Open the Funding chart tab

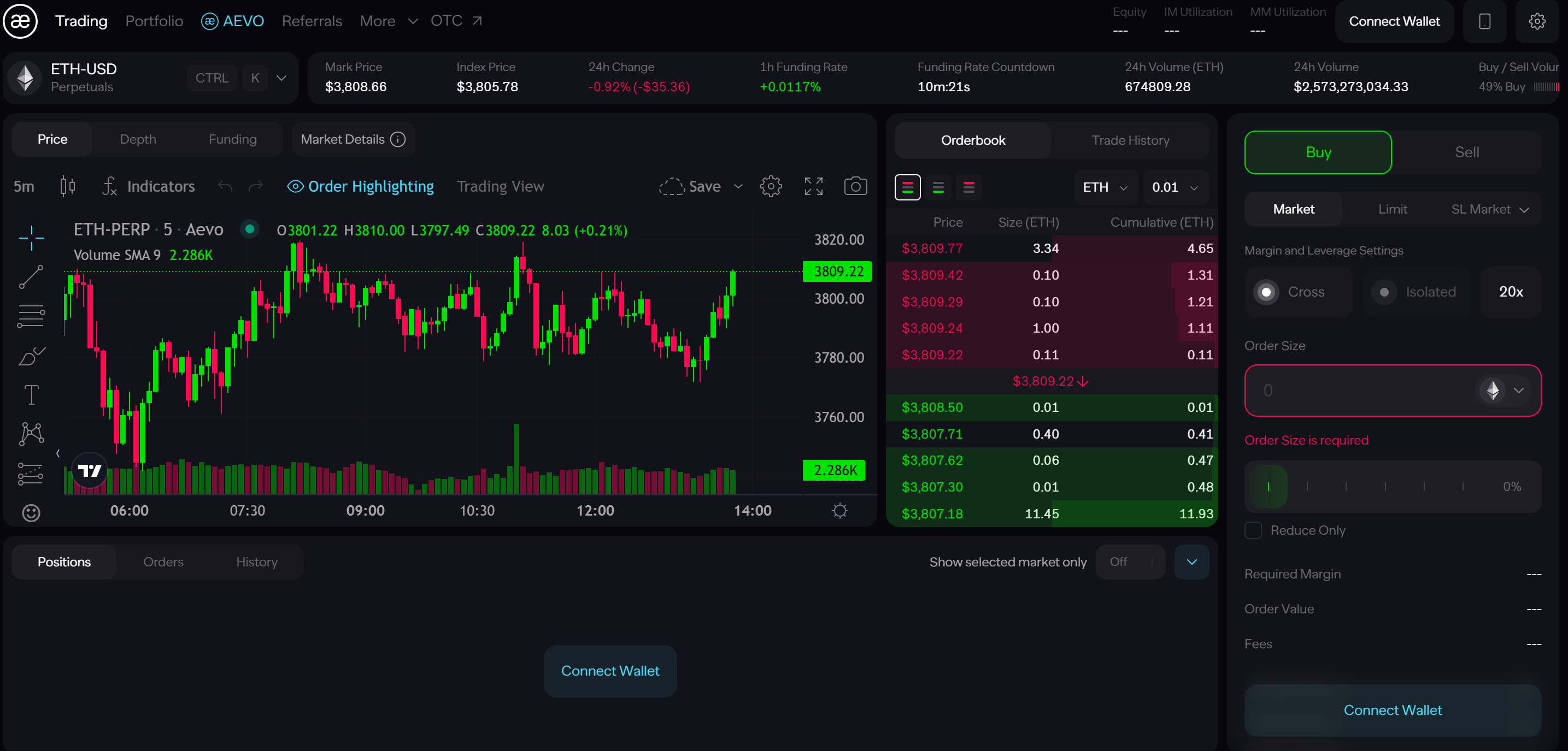click(232, 139)
